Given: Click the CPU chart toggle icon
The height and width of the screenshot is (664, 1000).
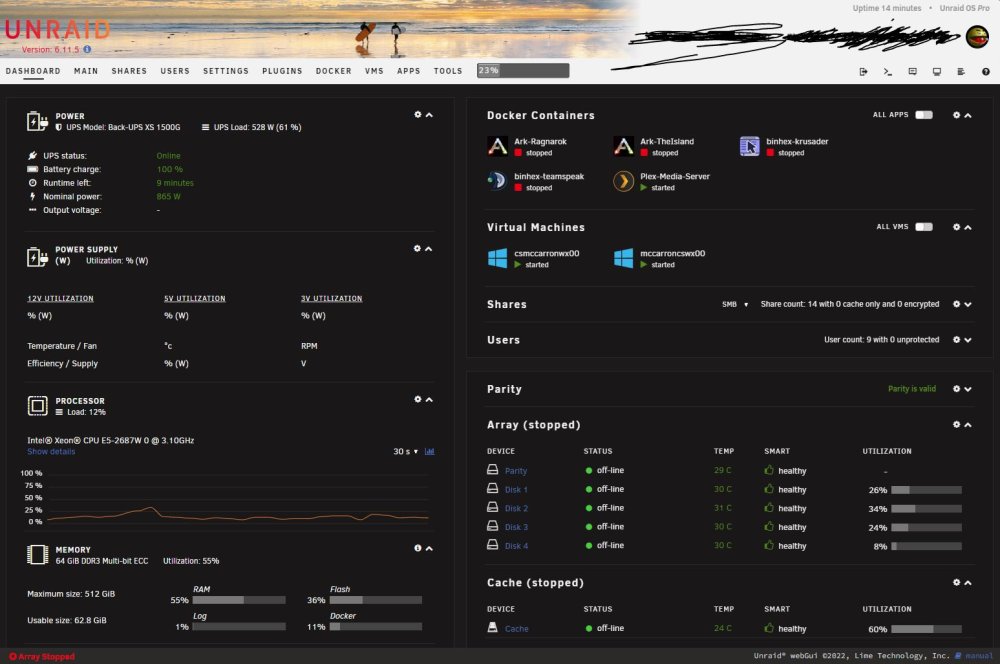Looking at the screenshot, I should point(429,452).
